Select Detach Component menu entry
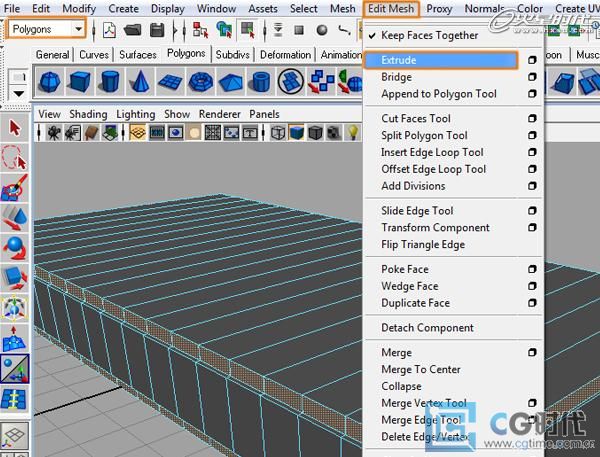The height and width of the screenshot is (457, 600). 427,328
